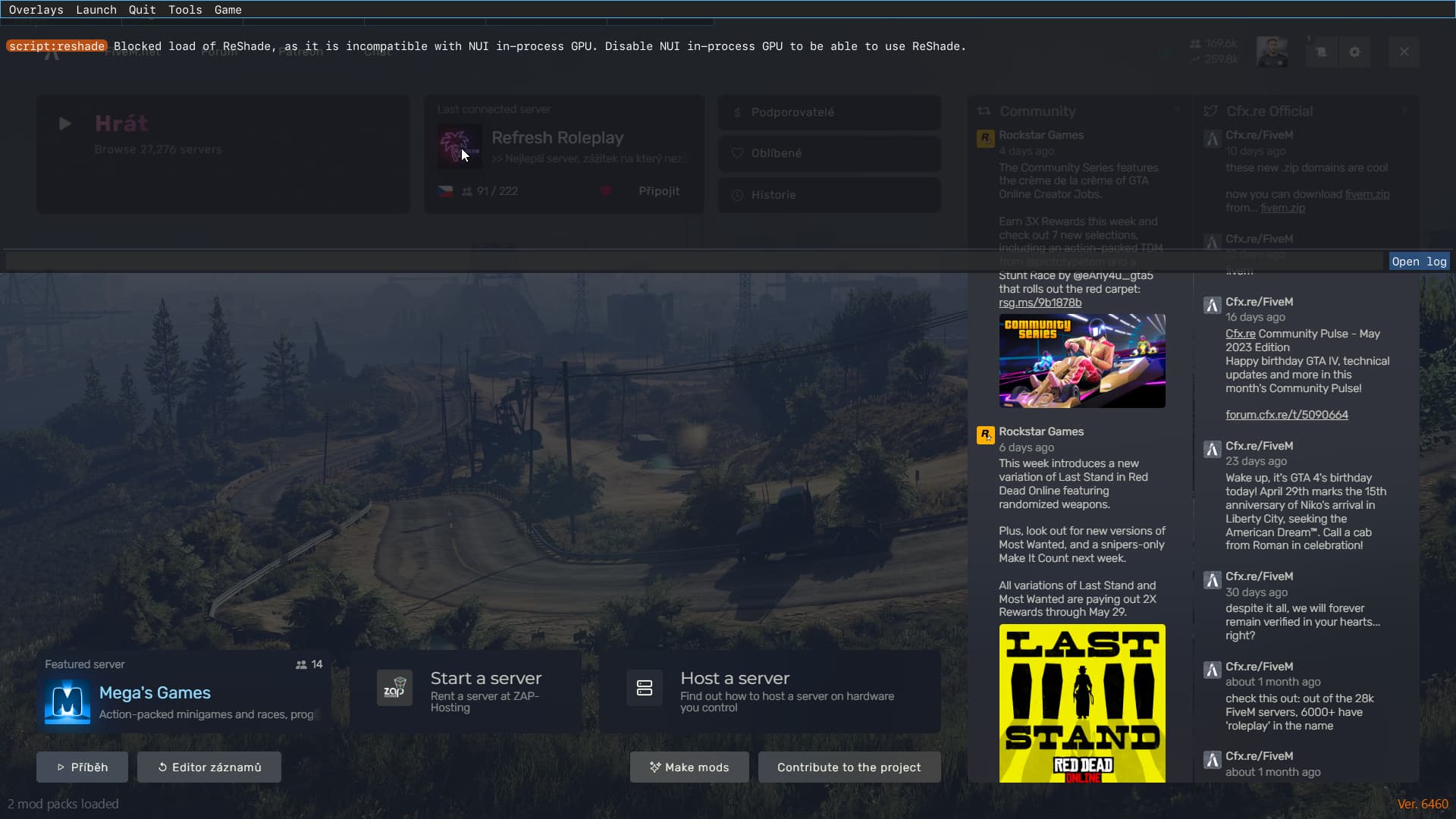Click the Host a server rack icon
Viewport: 1456px width, 819px height.
[x=645, y=688]
